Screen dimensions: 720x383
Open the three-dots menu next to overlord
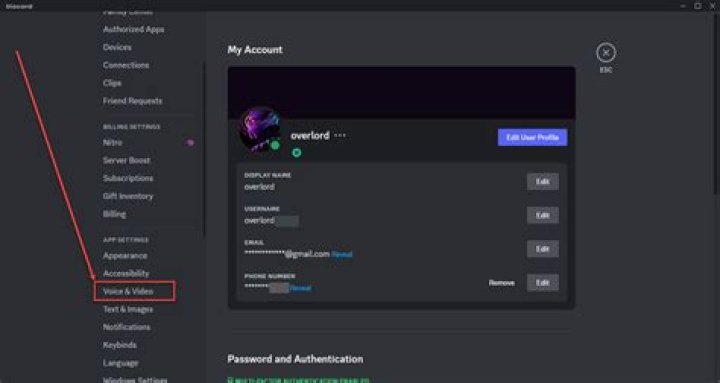(340, 135)
